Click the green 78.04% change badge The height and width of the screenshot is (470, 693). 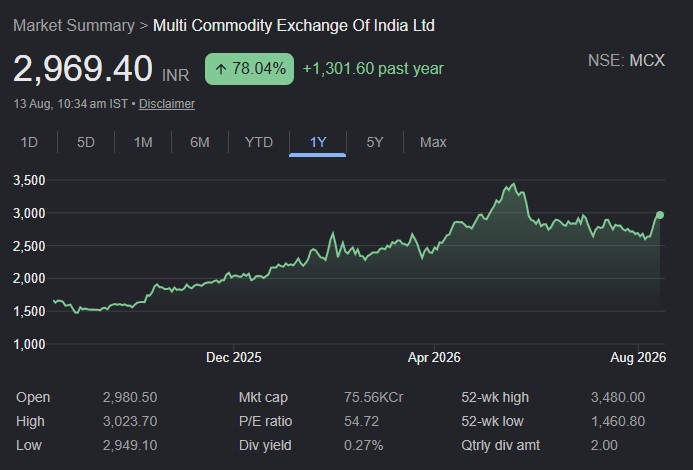click(249, 69)
